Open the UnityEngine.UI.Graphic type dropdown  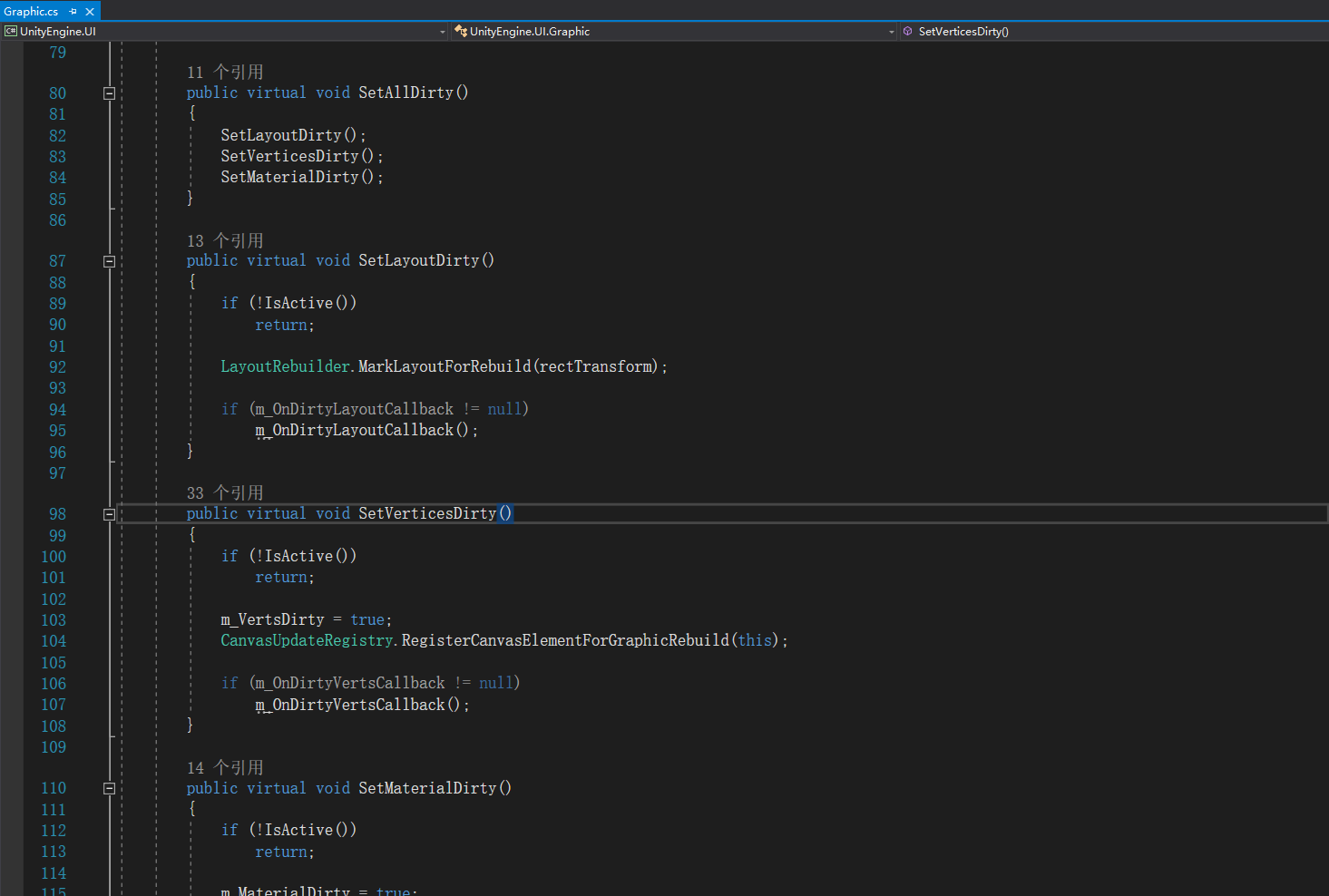(891, 32)
